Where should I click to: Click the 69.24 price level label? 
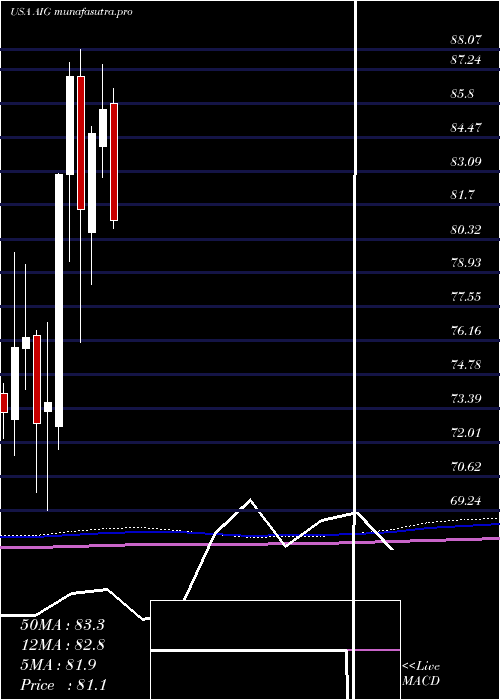tap(466, 501)
